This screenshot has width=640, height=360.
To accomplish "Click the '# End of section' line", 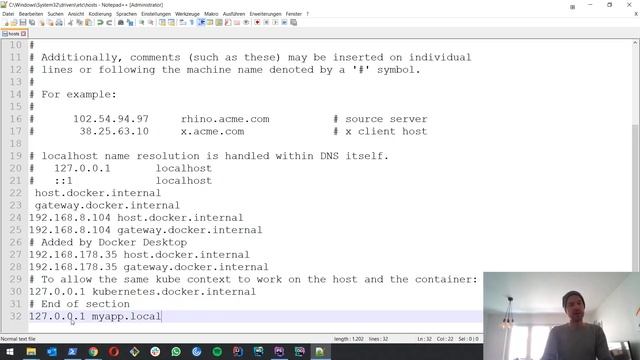I will click(x=79, y=304).
